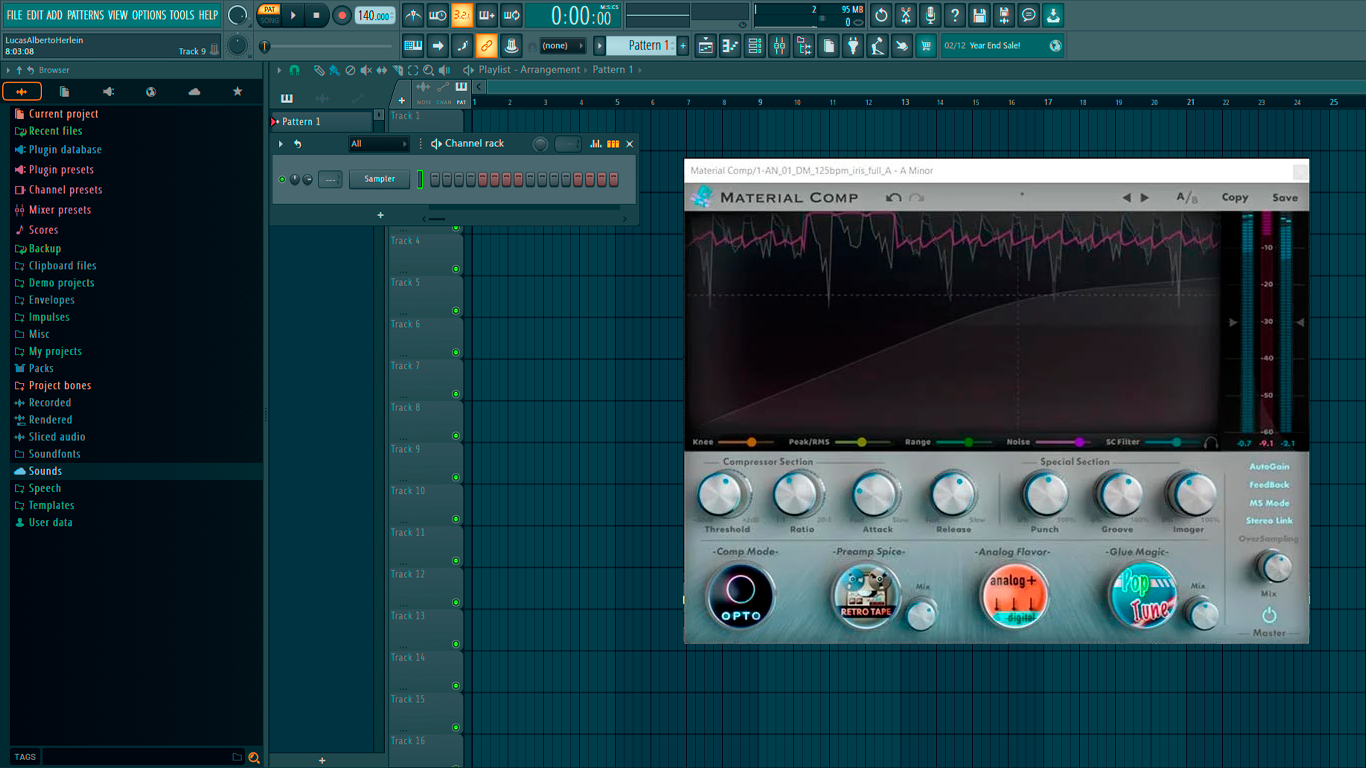Open the EDIT menu
This screenshot has height=768, width=1366.
(x=35, y=15)
